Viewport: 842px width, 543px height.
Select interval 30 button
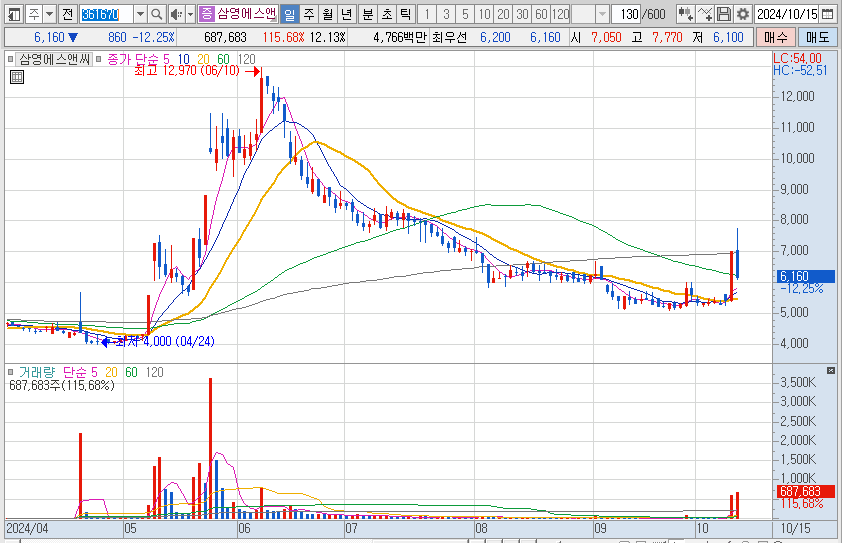click(x=522, y=14)
